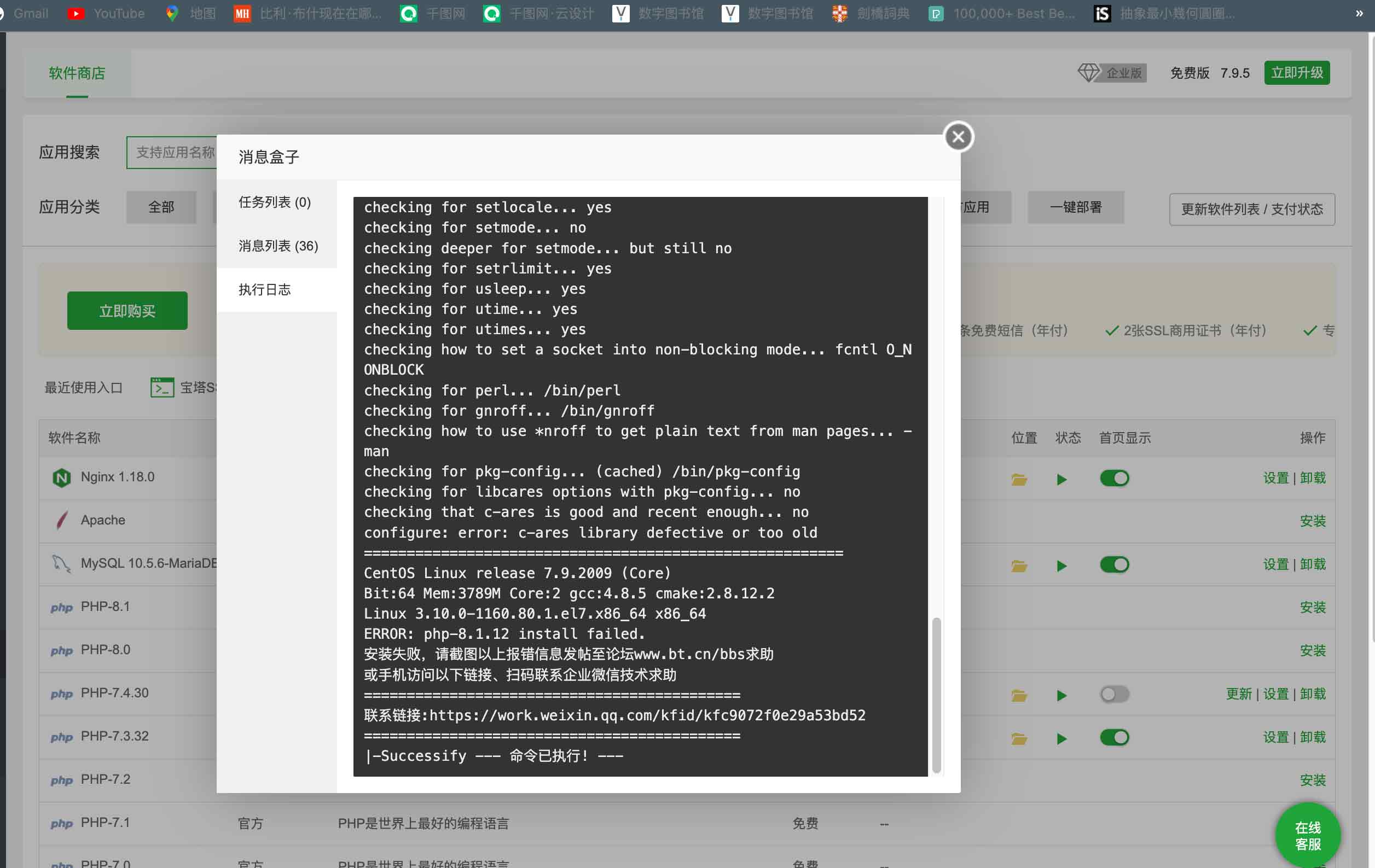The image size is (1375, 868).
Task: Click 立即购买 green button
Action: pyautogui.click(x=127, y=311)
